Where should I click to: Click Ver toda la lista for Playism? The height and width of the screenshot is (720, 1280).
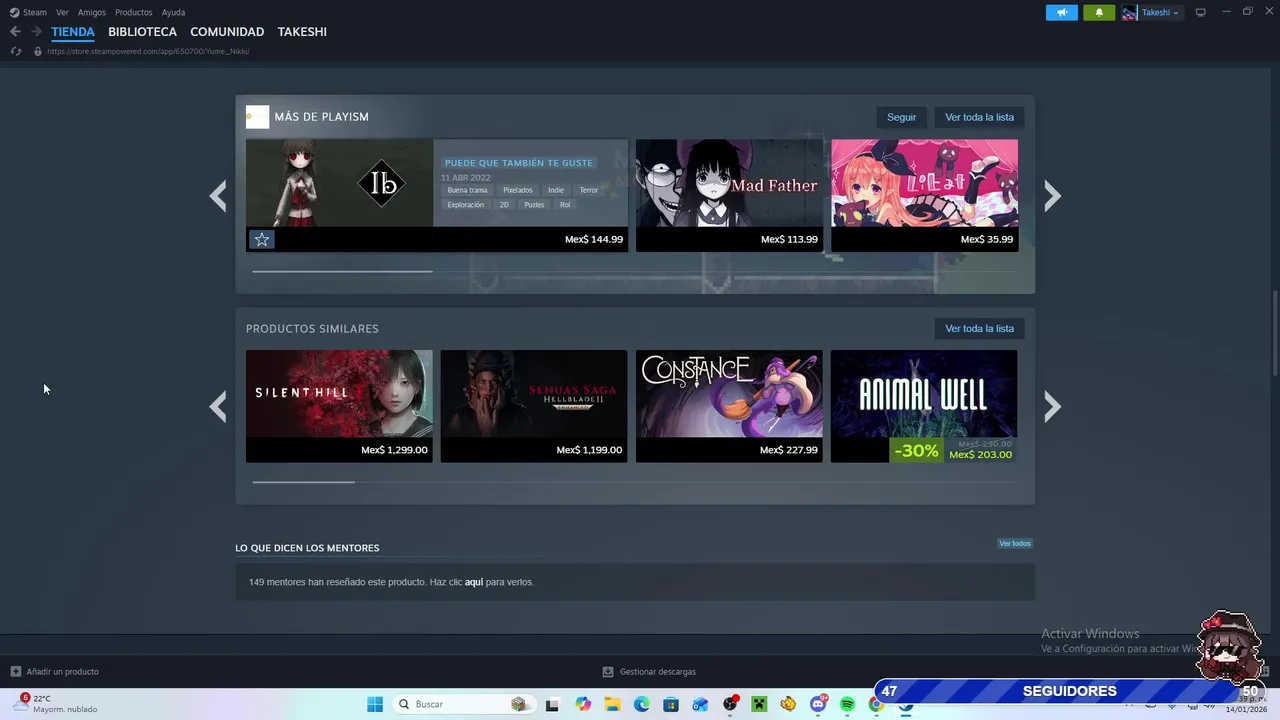pyautogui.click(x=979, y=117)
